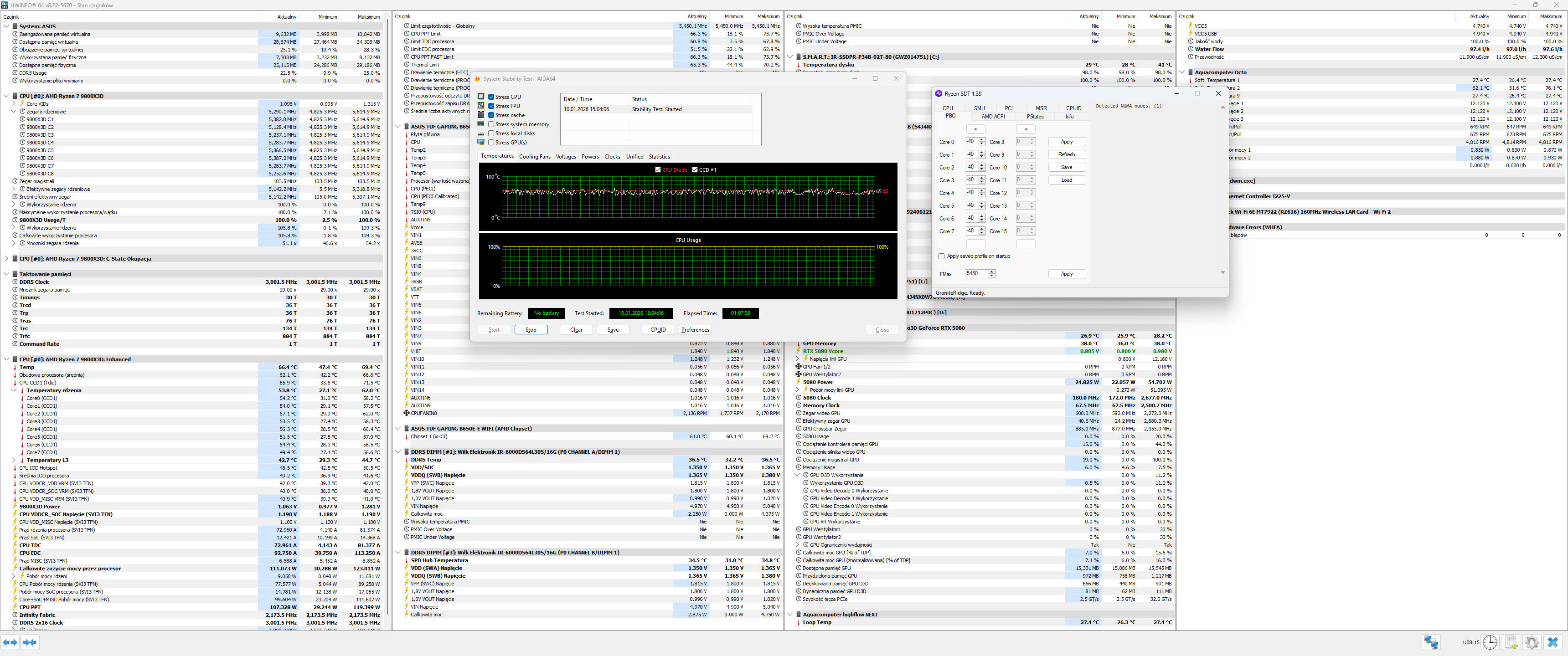Toggle Stress GPU(s) checkbox
The image size is (1568, 656).
point(491,143)
